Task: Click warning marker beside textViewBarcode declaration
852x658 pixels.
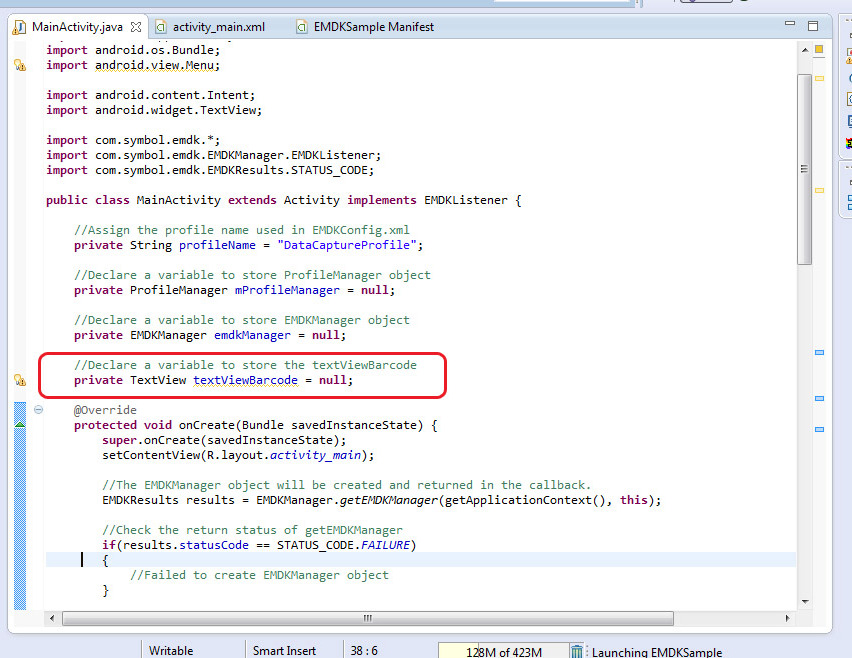Action: (x=19, y=380)
